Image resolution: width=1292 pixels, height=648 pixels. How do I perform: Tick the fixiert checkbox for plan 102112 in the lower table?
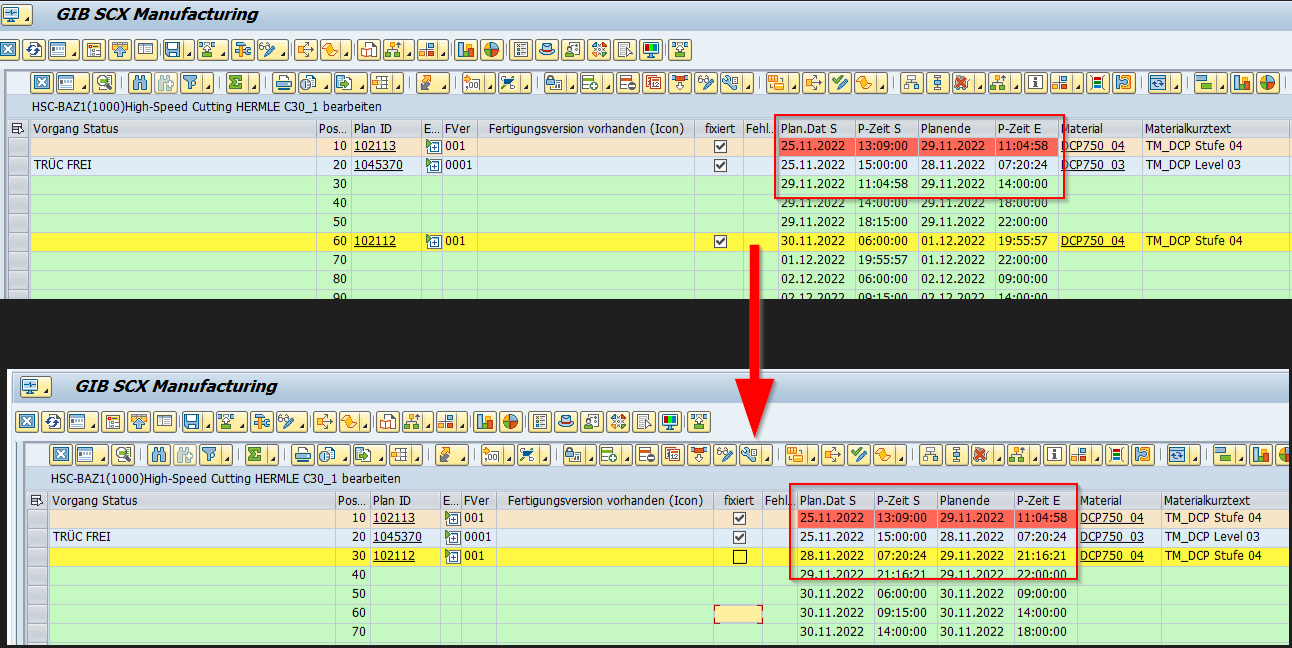739,556
